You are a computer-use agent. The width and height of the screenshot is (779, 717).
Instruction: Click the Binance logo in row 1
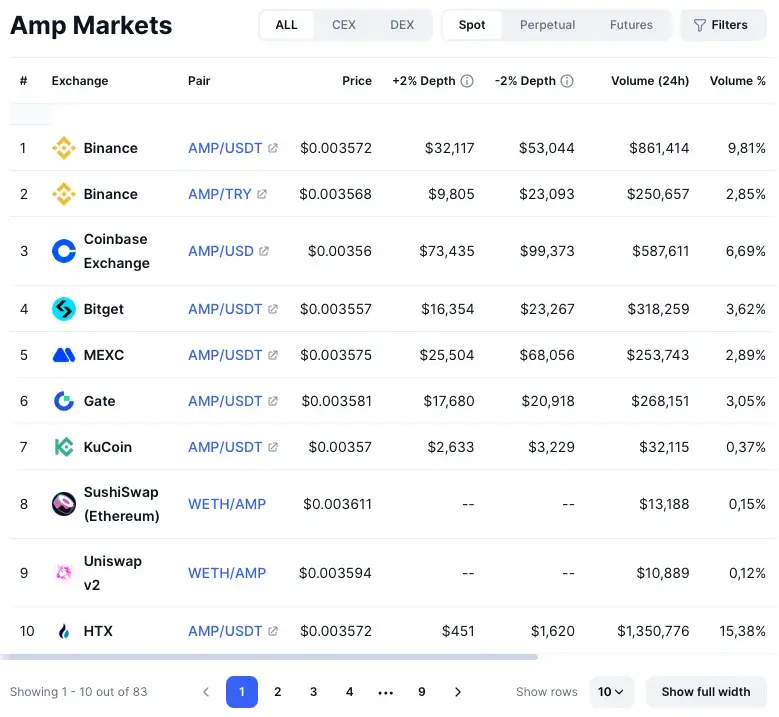tap(64, 148)
